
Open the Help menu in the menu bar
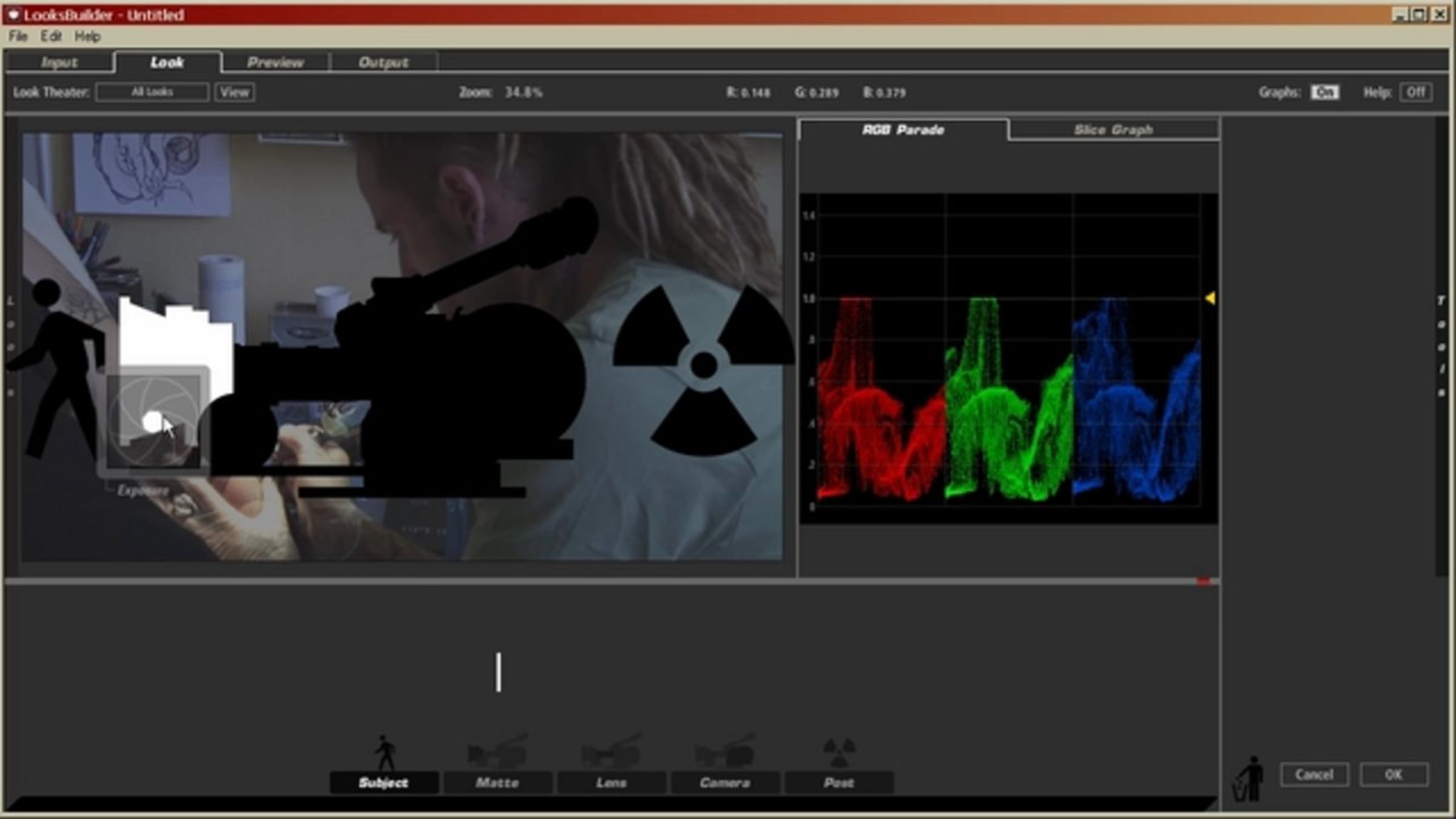[x=87, y=36]
